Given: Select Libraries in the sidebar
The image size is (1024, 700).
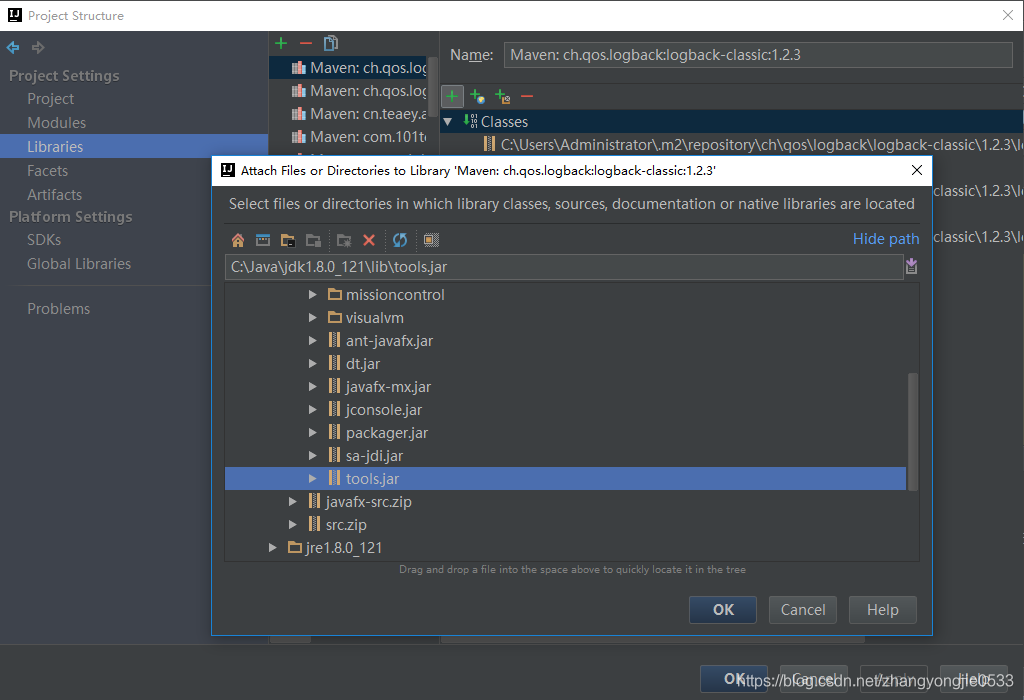Looking at the screenshot, I should 134,146.
